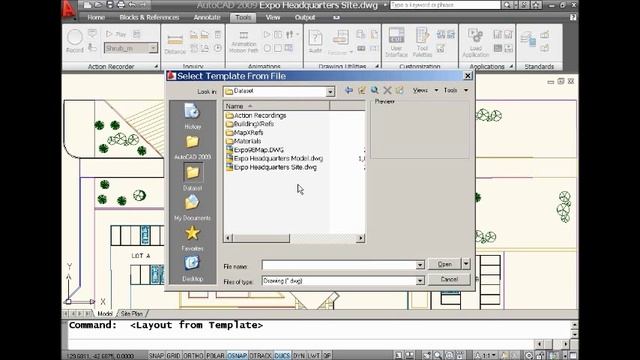Toggle OTRACK in status bar
The image size is (640, 360).
click(260, 356)
